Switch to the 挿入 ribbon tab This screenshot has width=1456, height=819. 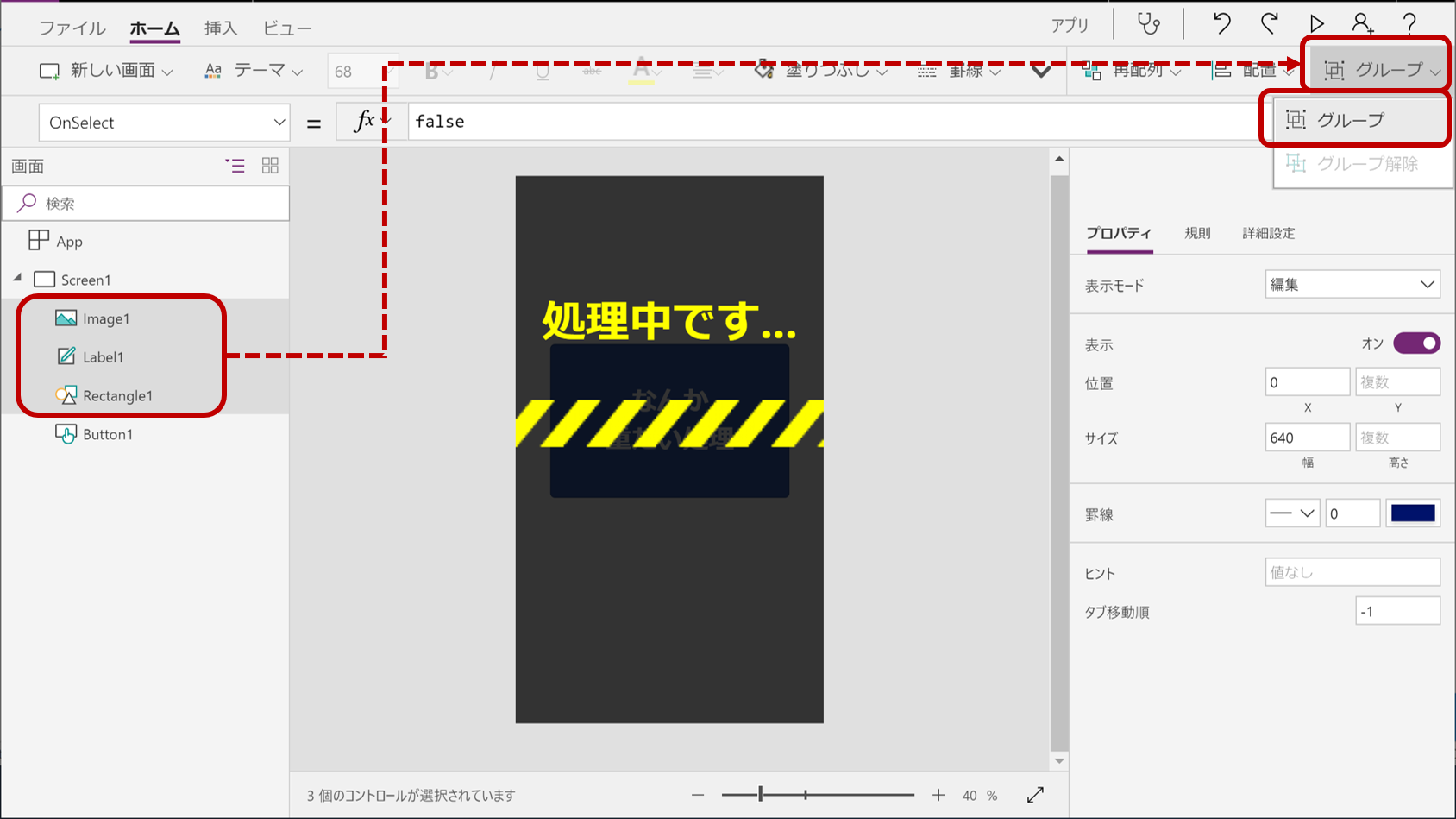pos(220,27)
